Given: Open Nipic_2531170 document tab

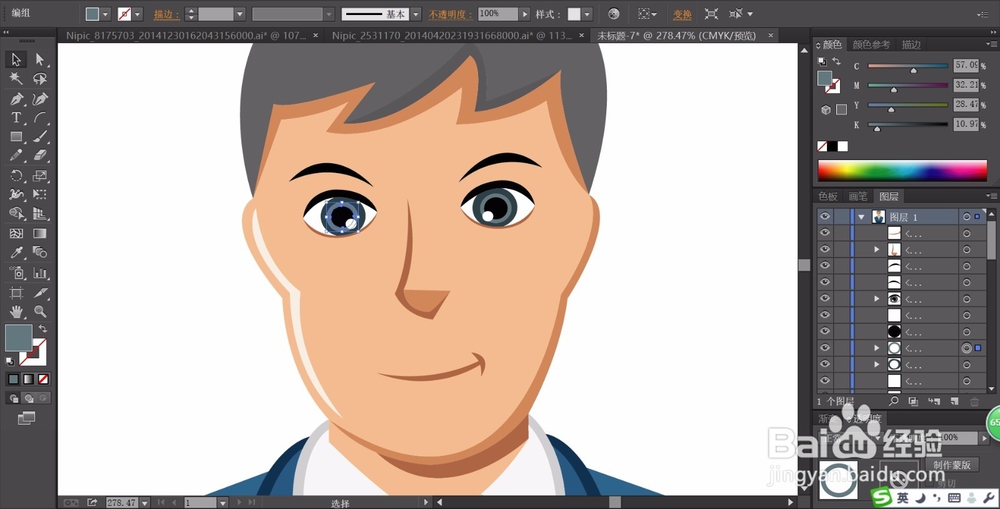Looking at the screenshot, I should point(452,36).
